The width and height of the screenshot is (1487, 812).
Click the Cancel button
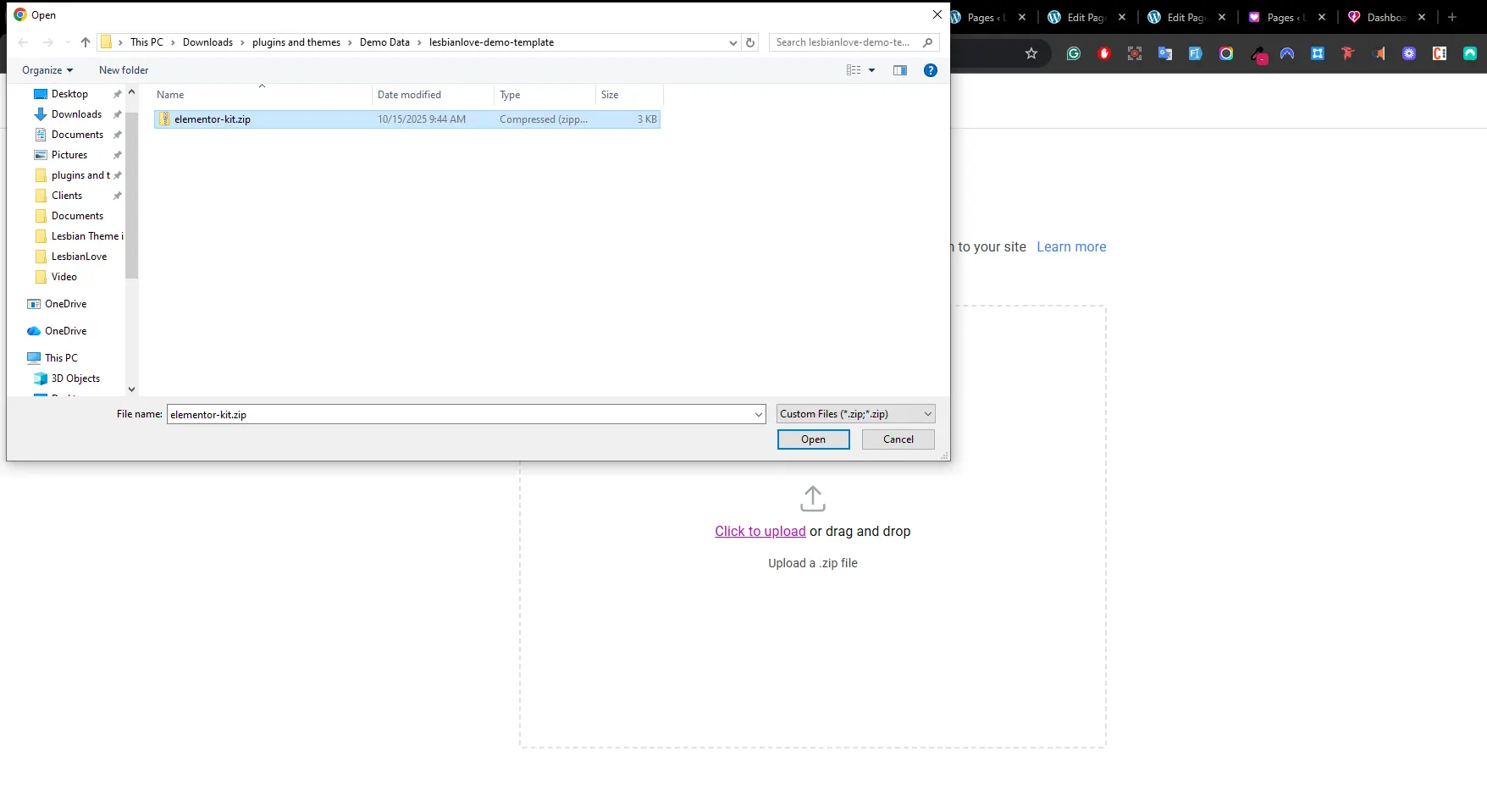pyautogui.click(x=898, y=439)
